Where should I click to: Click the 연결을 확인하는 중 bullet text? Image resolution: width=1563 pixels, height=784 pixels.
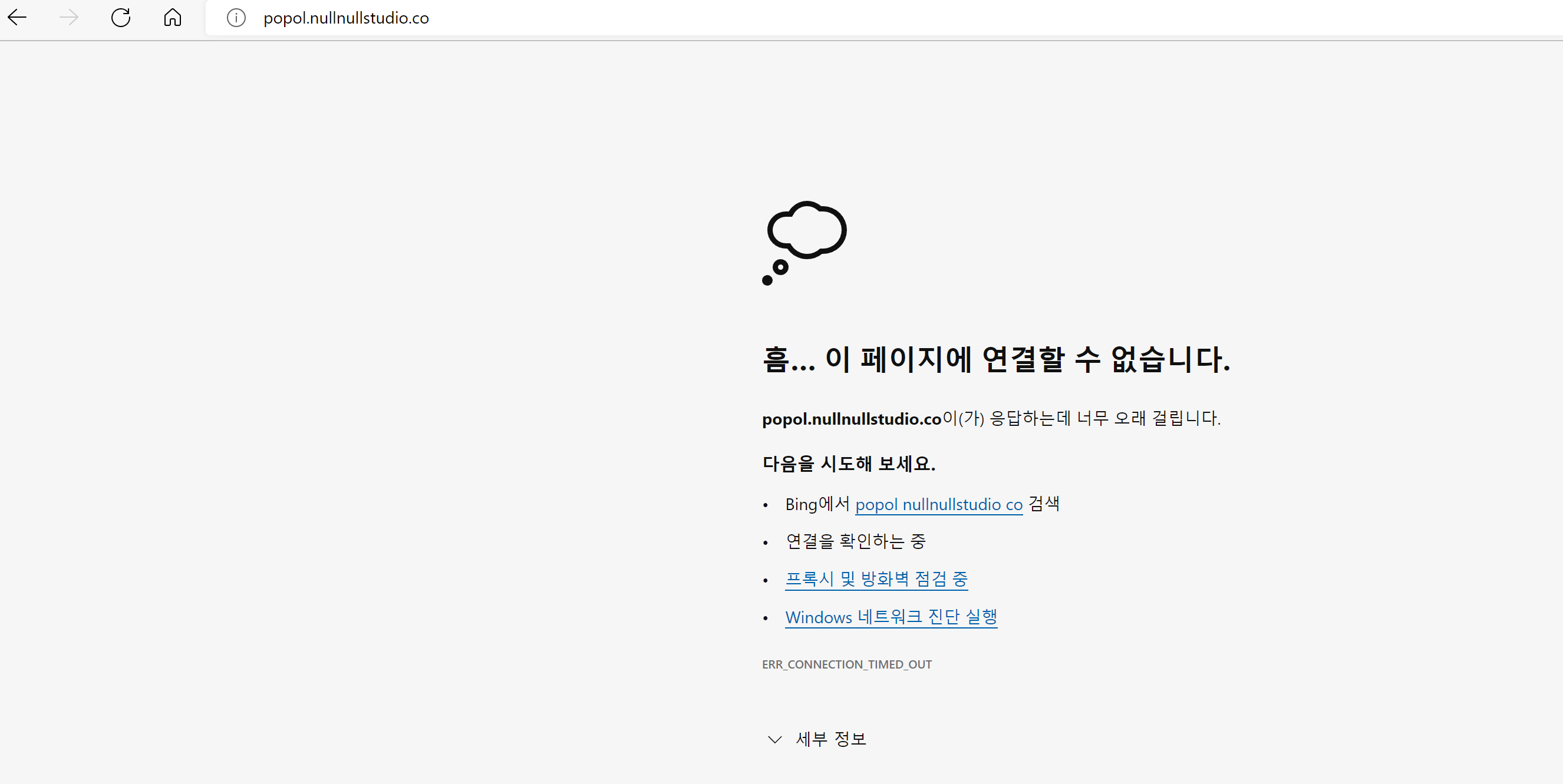(855, 541)
